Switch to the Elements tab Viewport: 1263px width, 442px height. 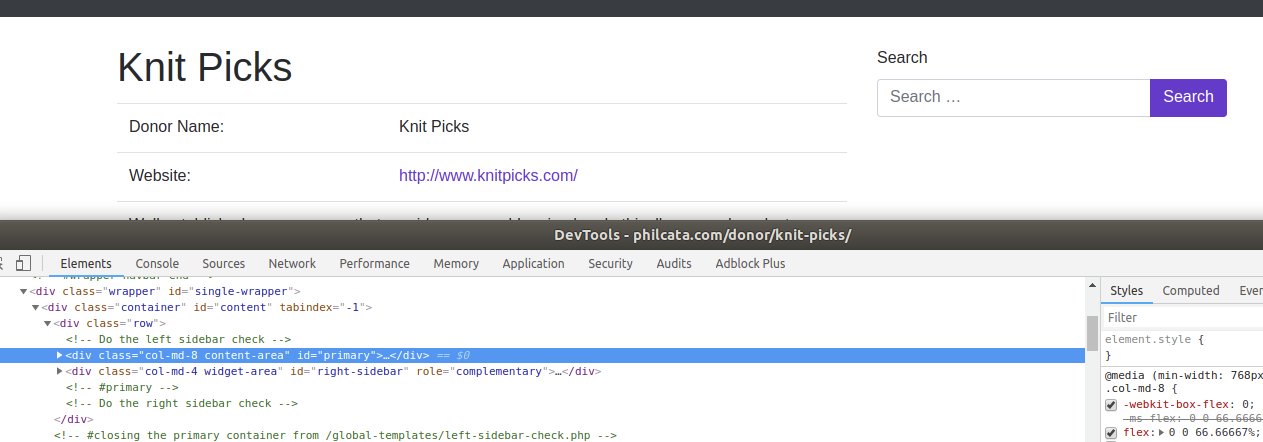point(86,264)
